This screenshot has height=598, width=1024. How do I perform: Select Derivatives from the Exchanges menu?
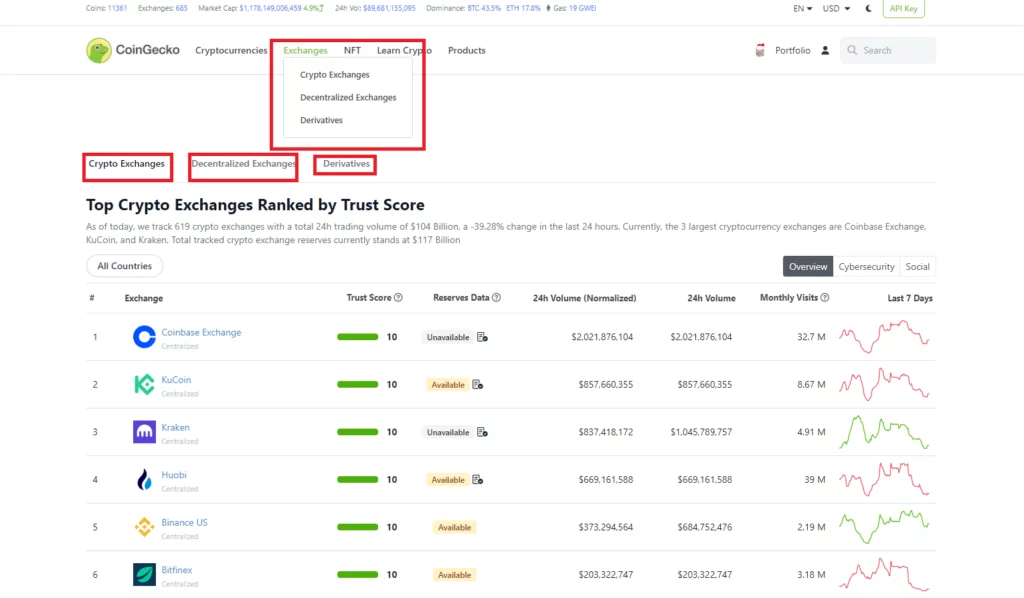321,120
